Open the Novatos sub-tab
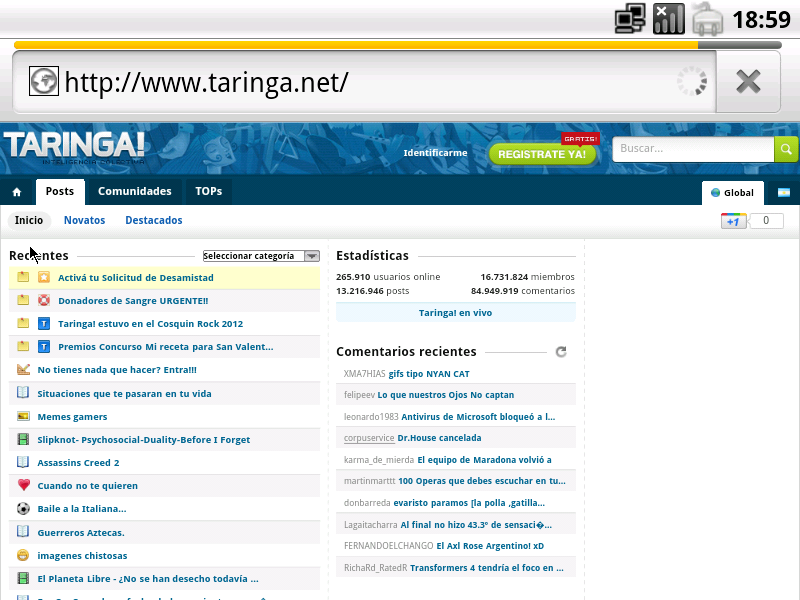 (84, 220)
